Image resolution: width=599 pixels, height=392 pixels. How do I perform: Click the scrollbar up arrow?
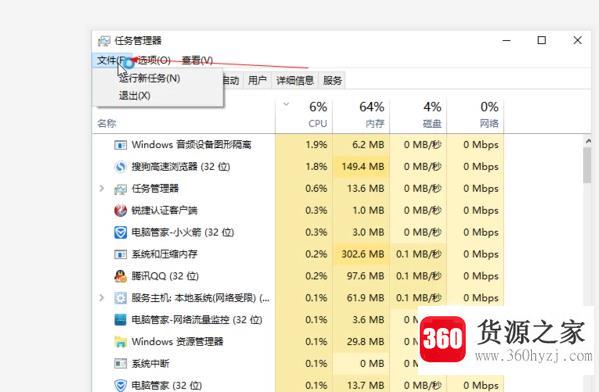click(x=588, y=141)
